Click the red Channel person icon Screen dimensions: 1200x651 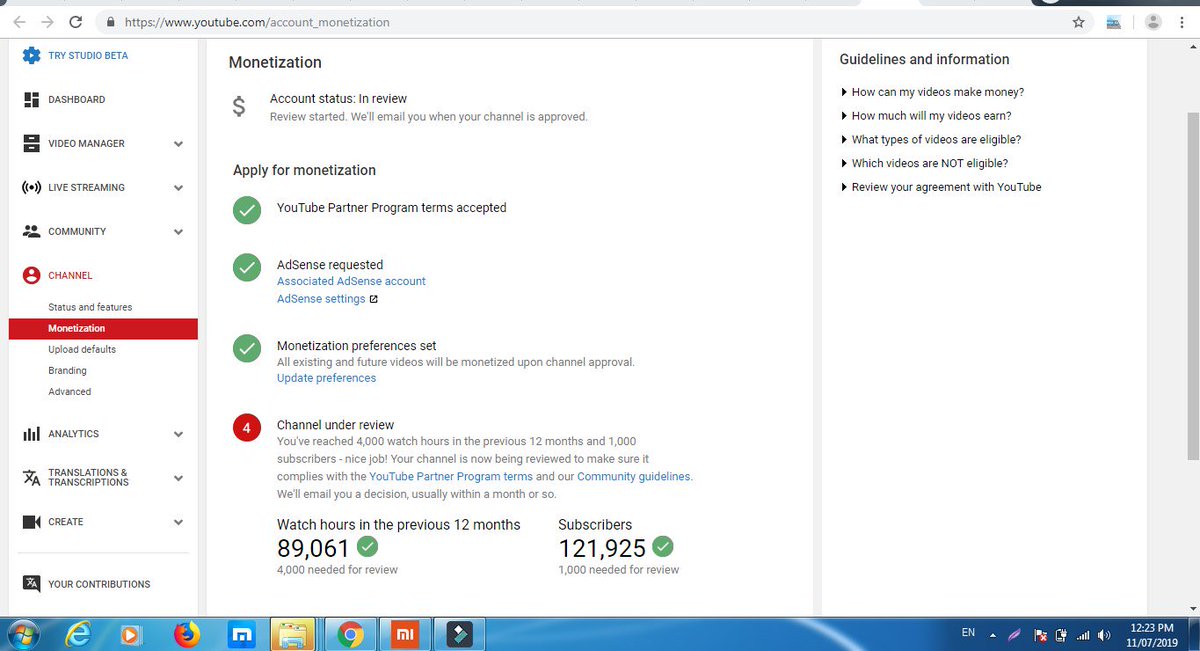(31, 275)
